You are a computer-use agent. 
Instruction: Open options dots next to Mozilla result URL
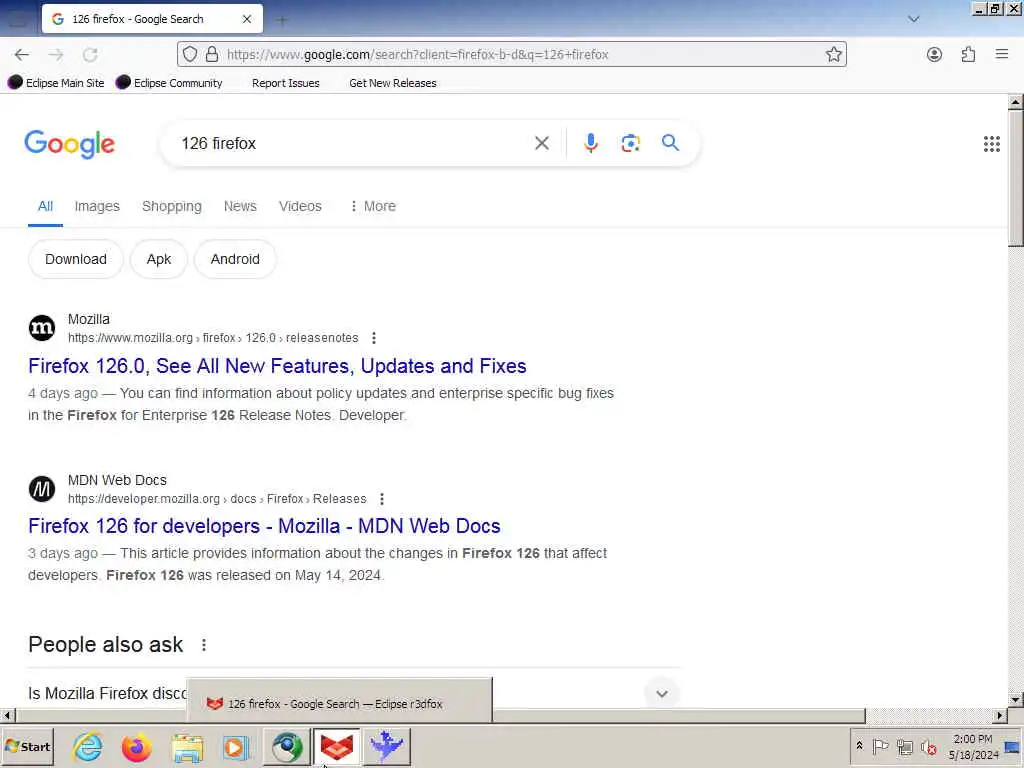(374, 338)
